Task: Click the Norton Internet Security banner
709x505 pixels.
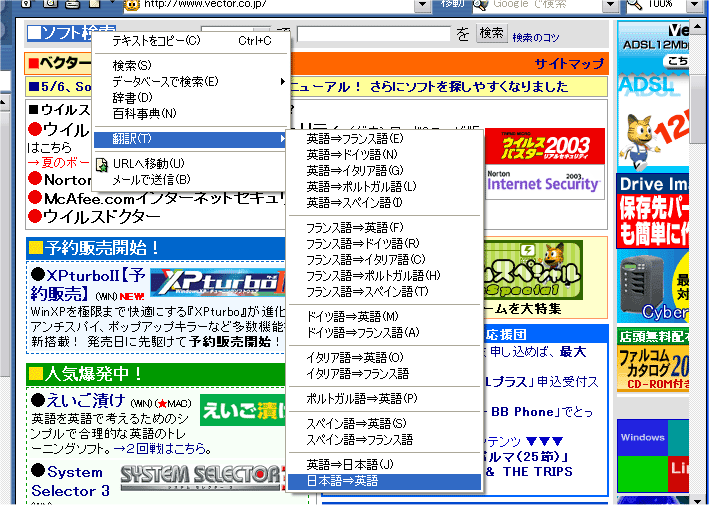Action: pyautogui.click(x=545, y=182)
